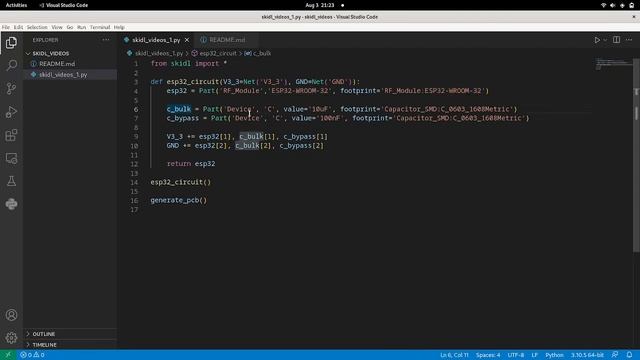640x360 pixels.
Task: Open system network indicator in top bar
Action: coord(603,5)
